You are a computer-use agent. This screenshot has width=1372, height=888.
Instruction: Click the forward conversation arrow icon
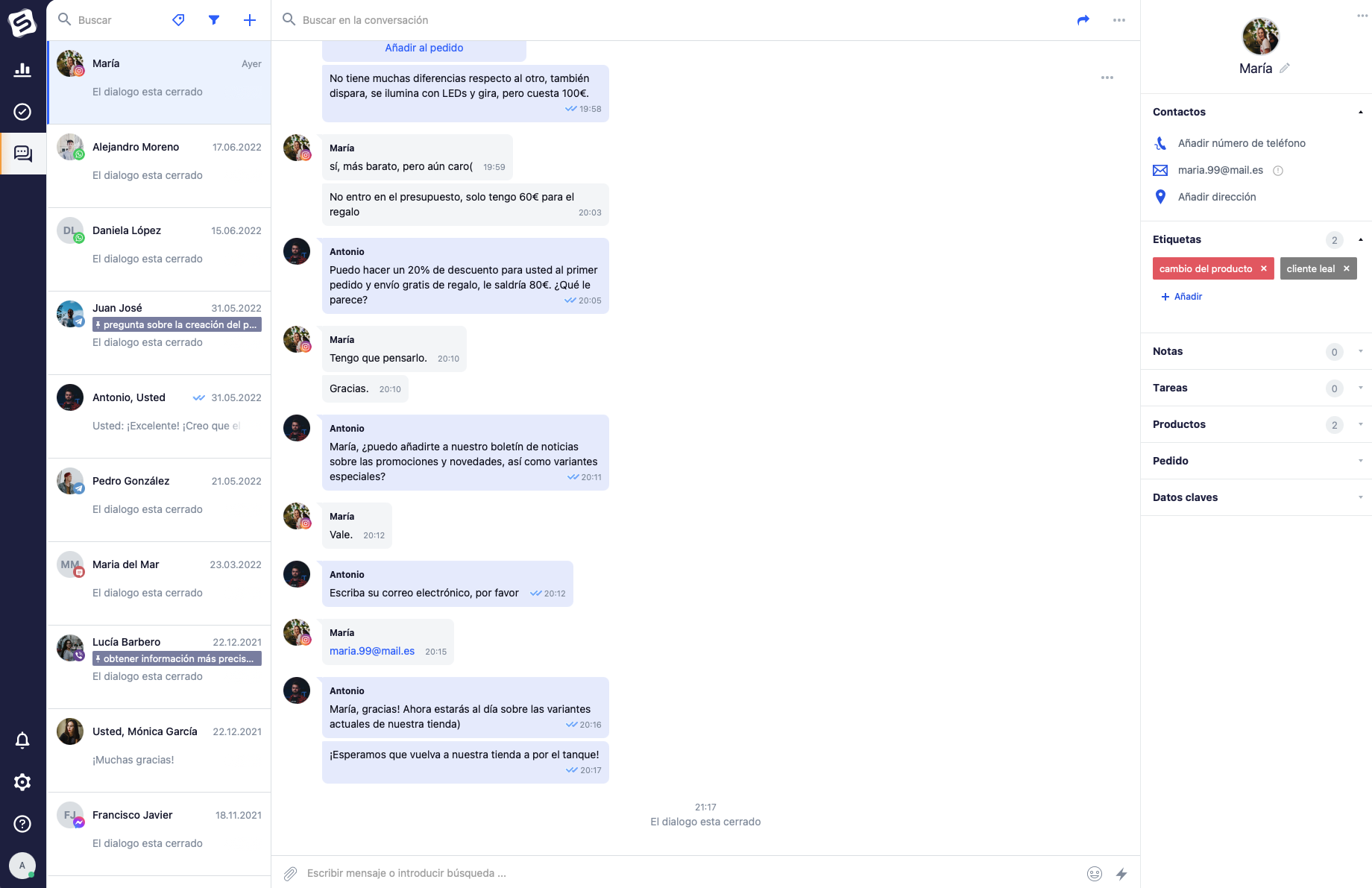tap(1083, 20)
